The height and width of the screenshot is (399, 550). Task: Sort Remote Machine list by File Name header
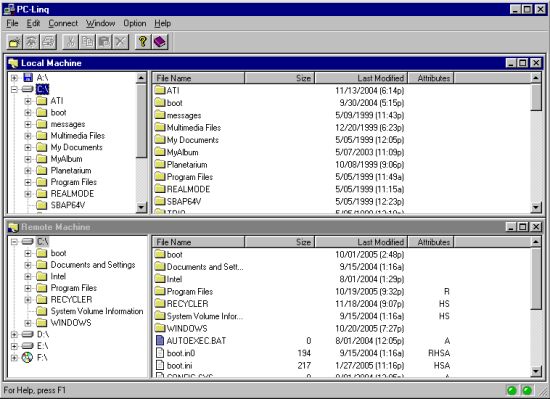click(x=199, y=242)
